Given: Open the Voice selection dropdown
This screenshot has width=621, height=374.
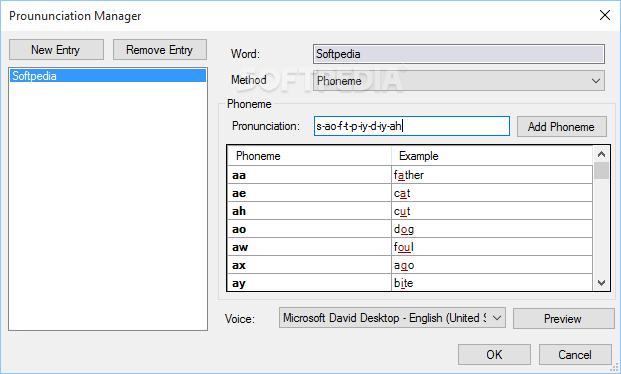Looking at the screenshot, I should coord(392,318).
